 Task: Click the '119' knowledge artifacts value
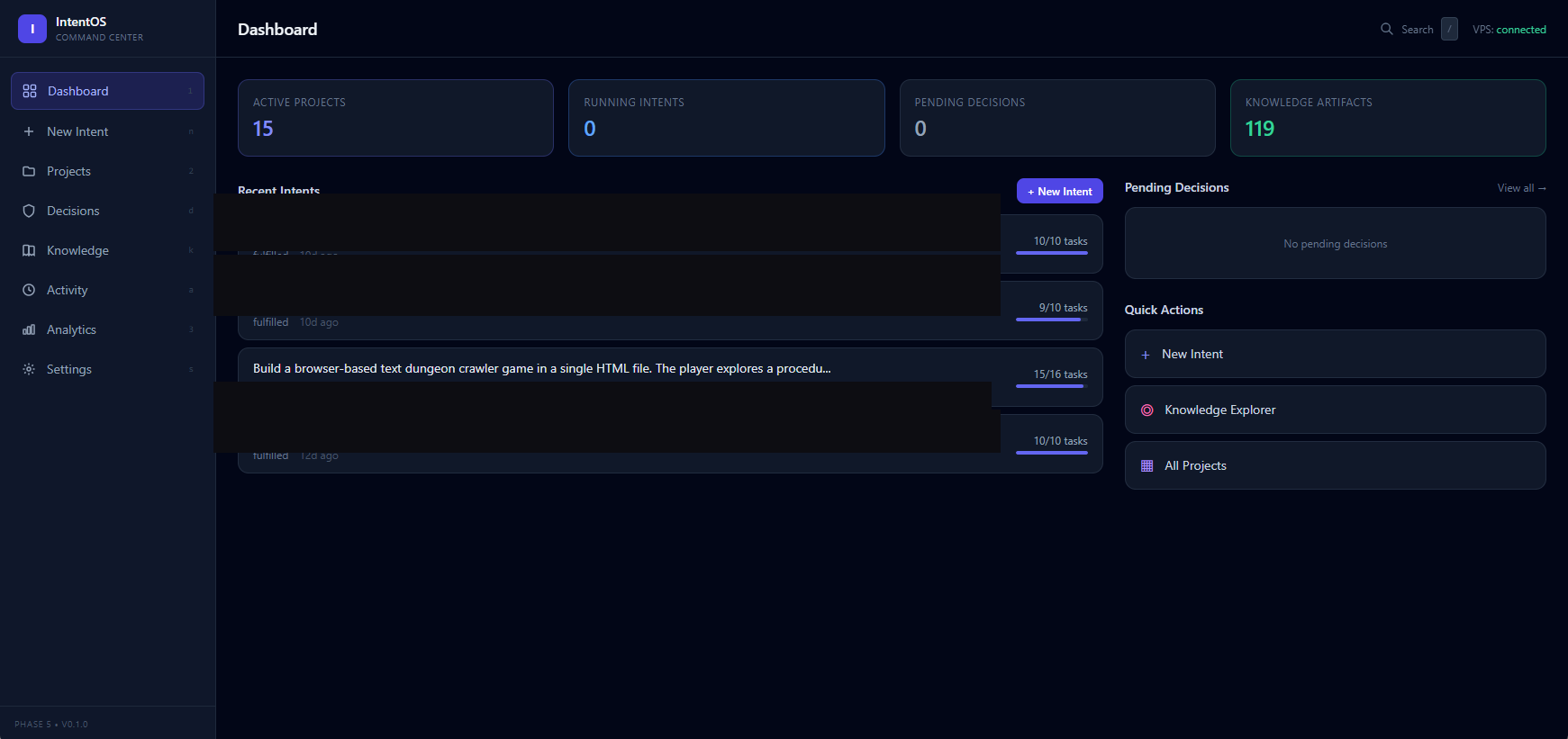coord(1259,129)
